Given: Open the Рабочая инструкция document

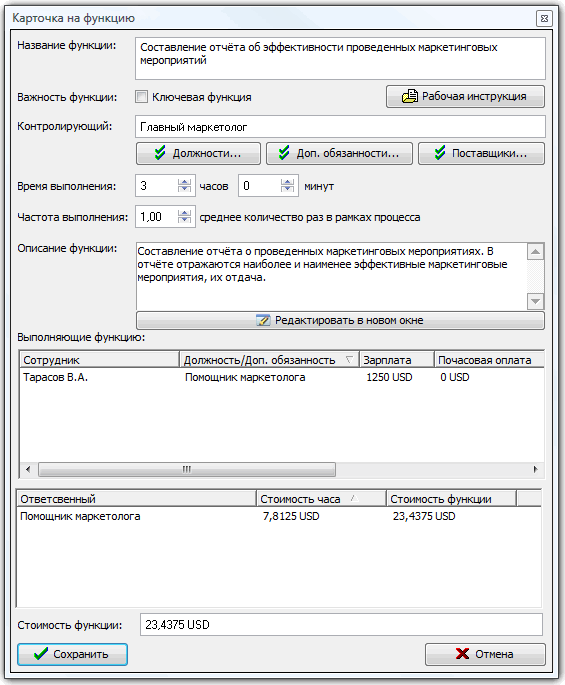Looking at the screenshot, I should click(x=465, y=97).
